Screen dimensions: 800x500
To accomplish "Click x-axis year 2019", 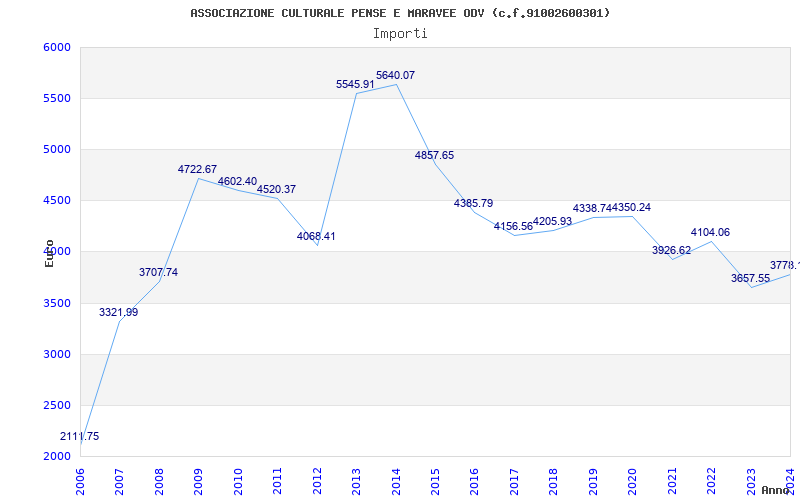I will 593,482.
